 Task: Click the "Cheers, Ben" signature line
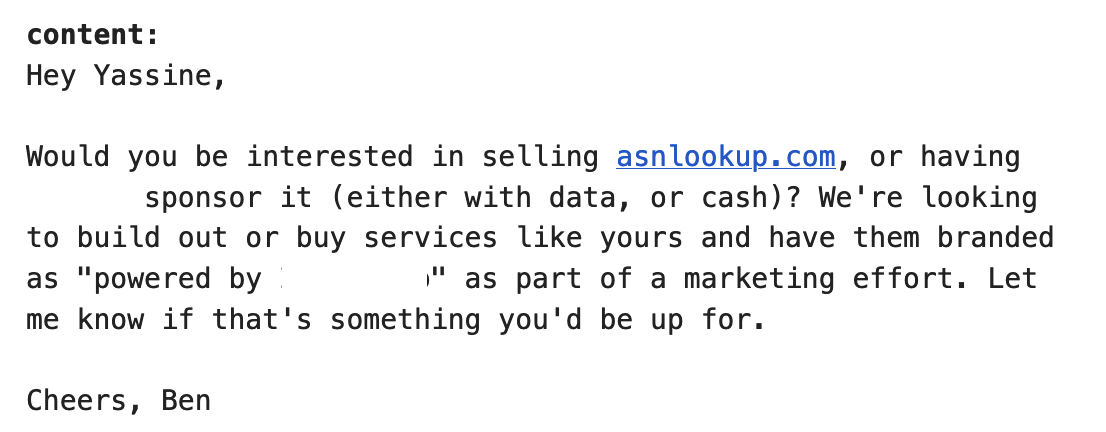tap(118, 401)
